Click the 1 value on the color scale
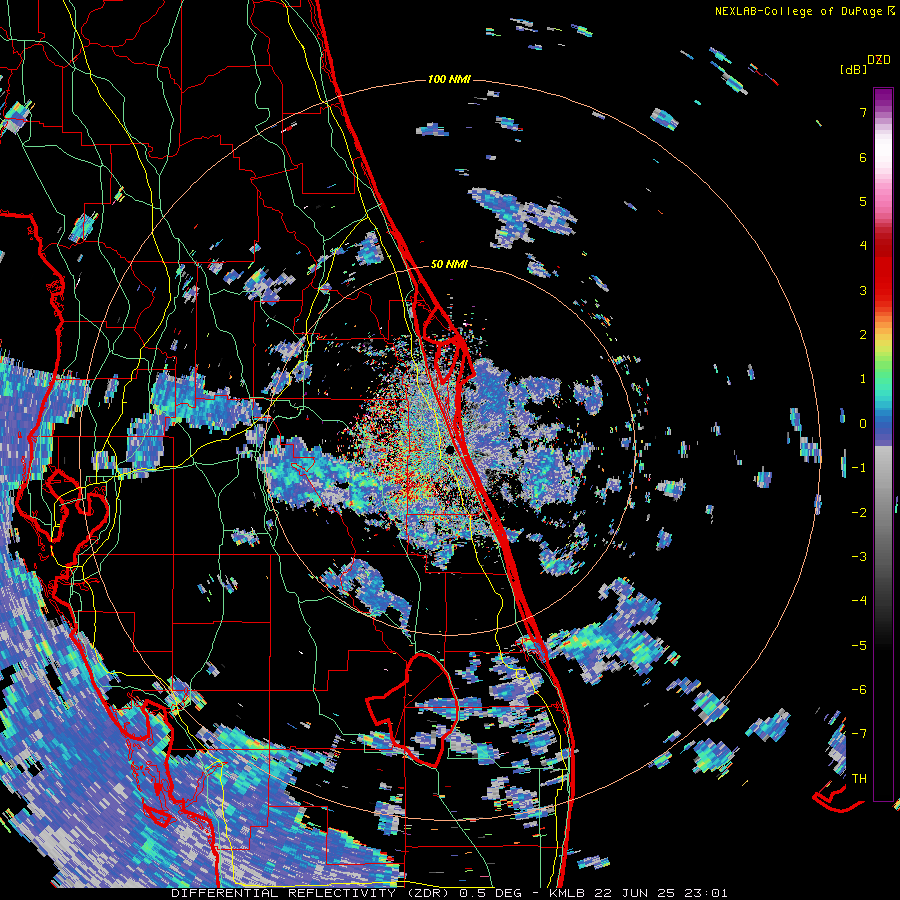The height and width of the screenshot is (900, 900). point(863,379)
